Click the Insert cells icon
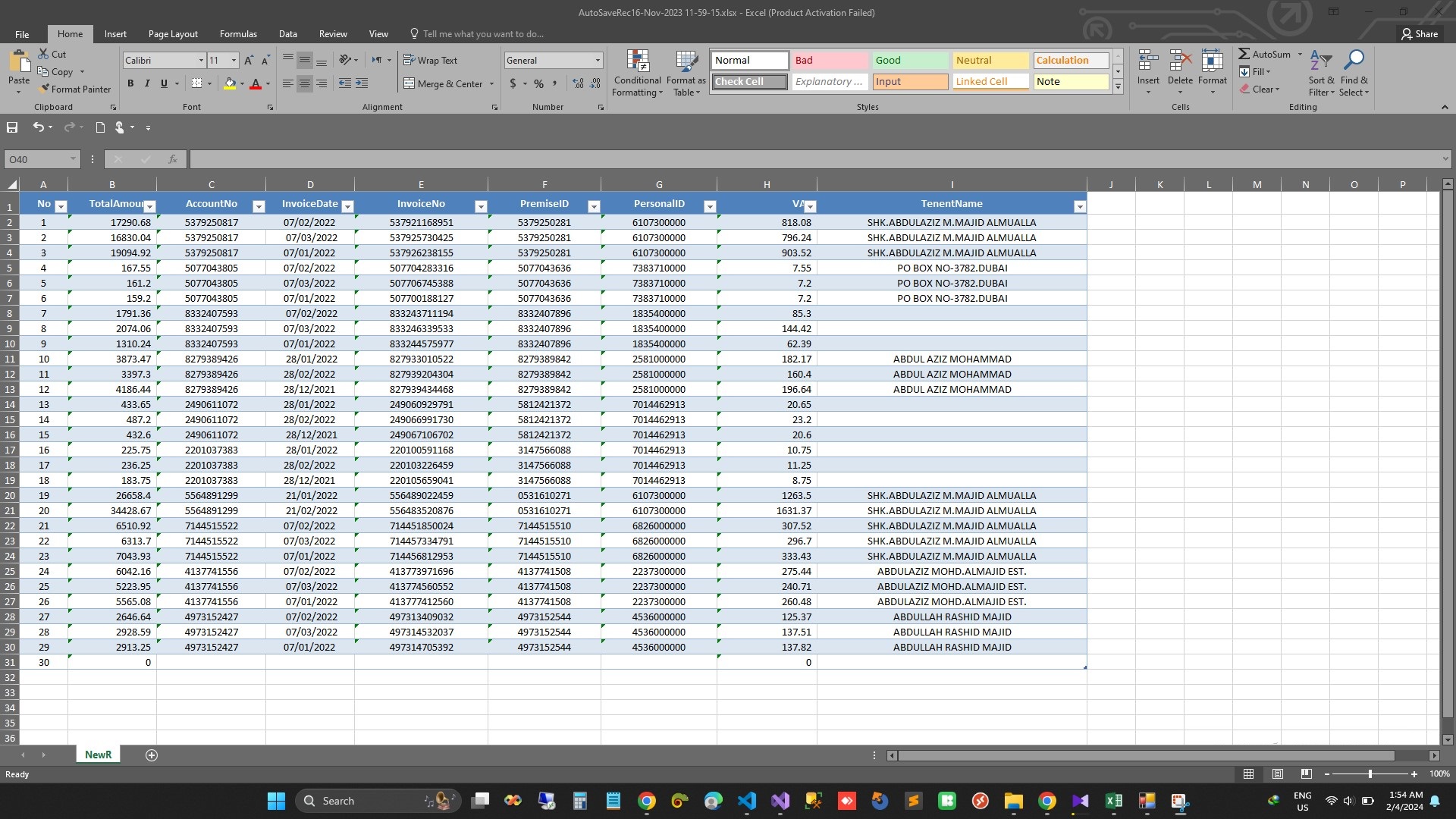The image size is (1456, 819). click(1148, 61)
